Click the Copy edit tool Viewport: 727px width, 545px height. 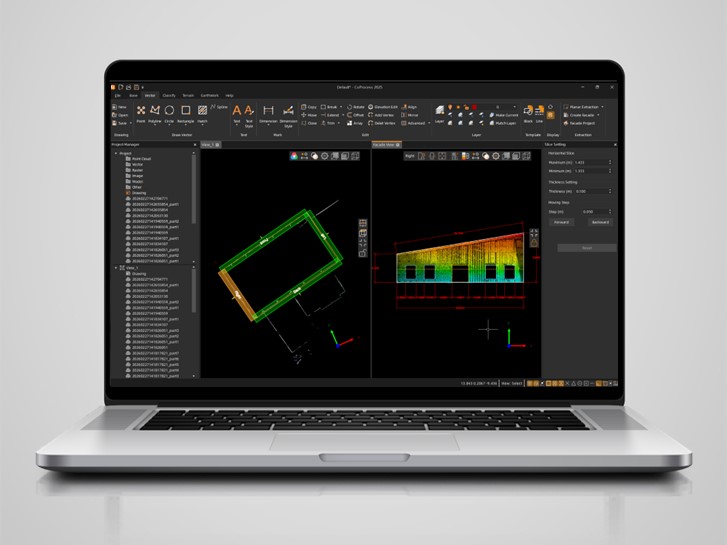tap(309, 107)
